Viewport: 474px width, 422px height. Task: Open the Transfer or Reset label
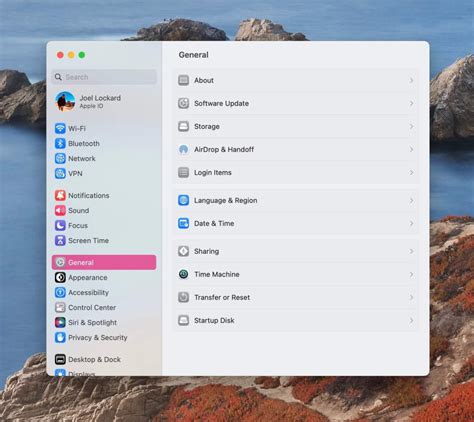coord(222,297)
